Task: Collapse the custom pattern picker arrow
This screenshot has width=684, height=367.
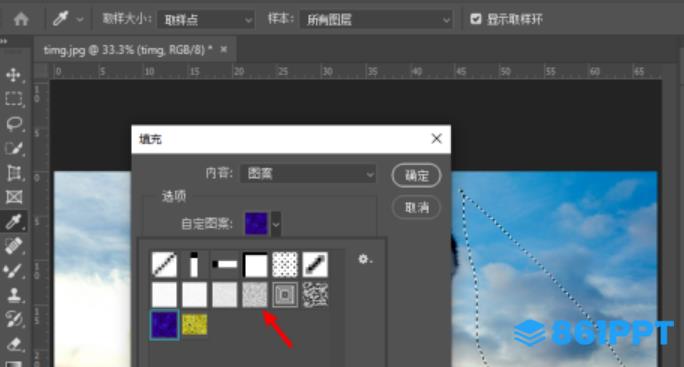Action: 276,224
